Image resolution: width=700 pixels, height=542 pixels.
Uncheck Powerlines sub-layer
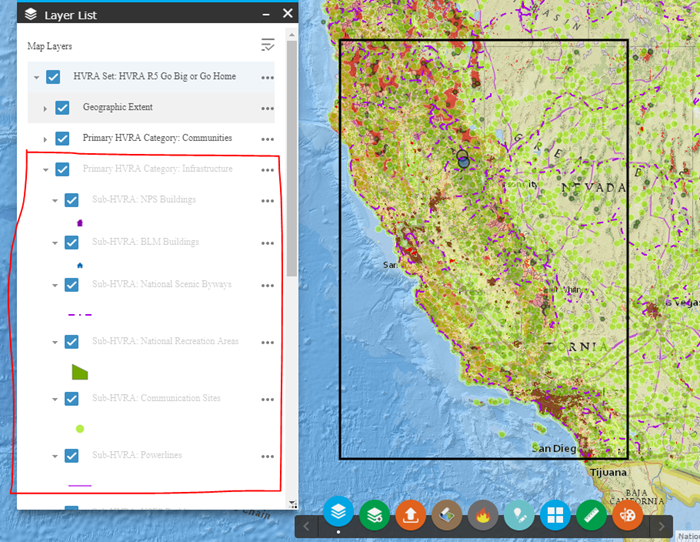71,455
